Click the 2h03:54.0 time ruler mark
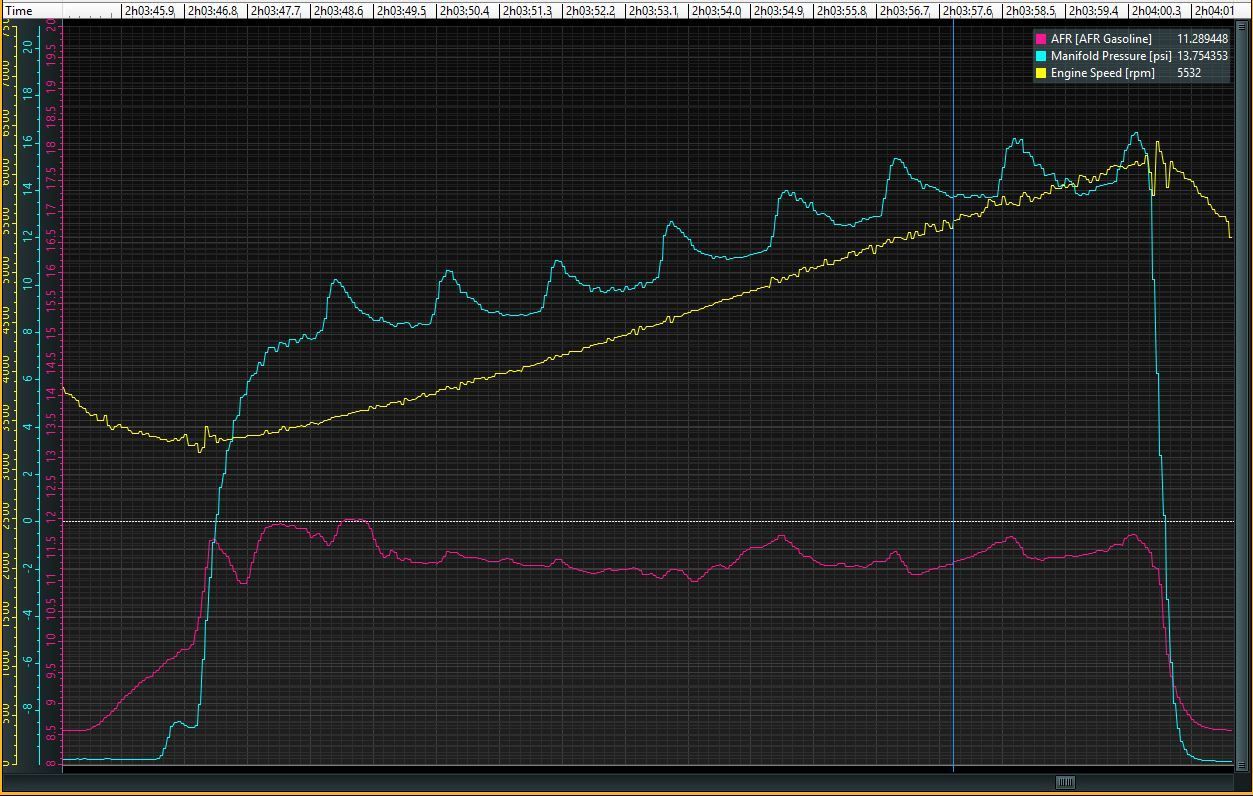The image size is (1253, 796). 716,11
